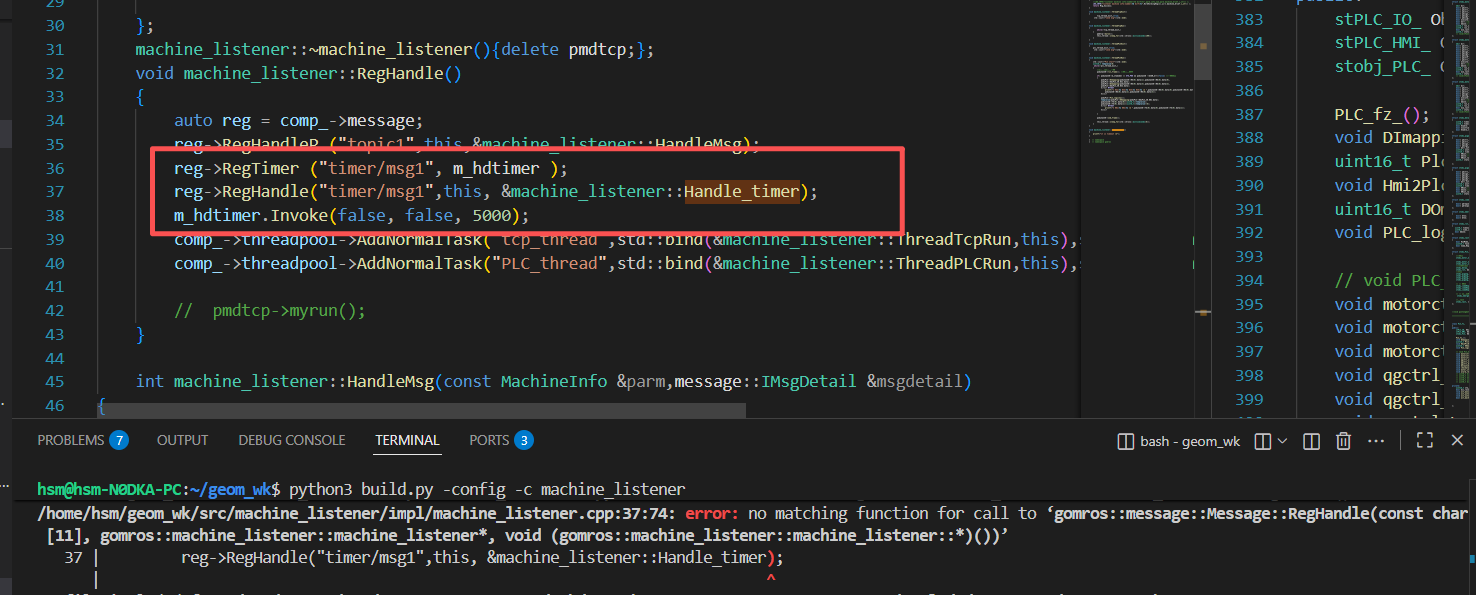Open the terminal's more actions ellipsis
This screenshot has height=595, width=1476.
(x=1378, y=441)
